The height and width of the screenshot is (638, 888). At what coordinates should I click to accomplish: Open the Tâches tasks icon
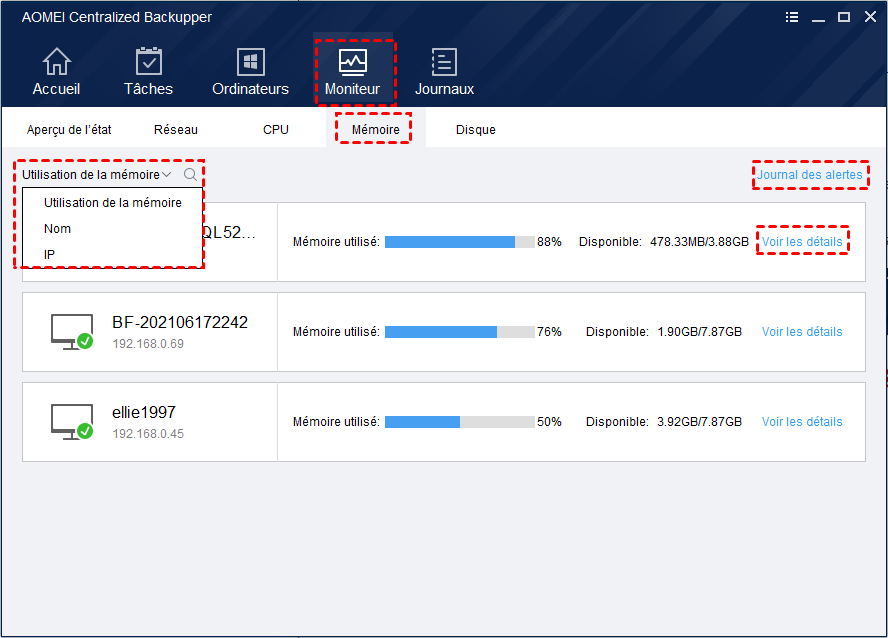(148, 62)
